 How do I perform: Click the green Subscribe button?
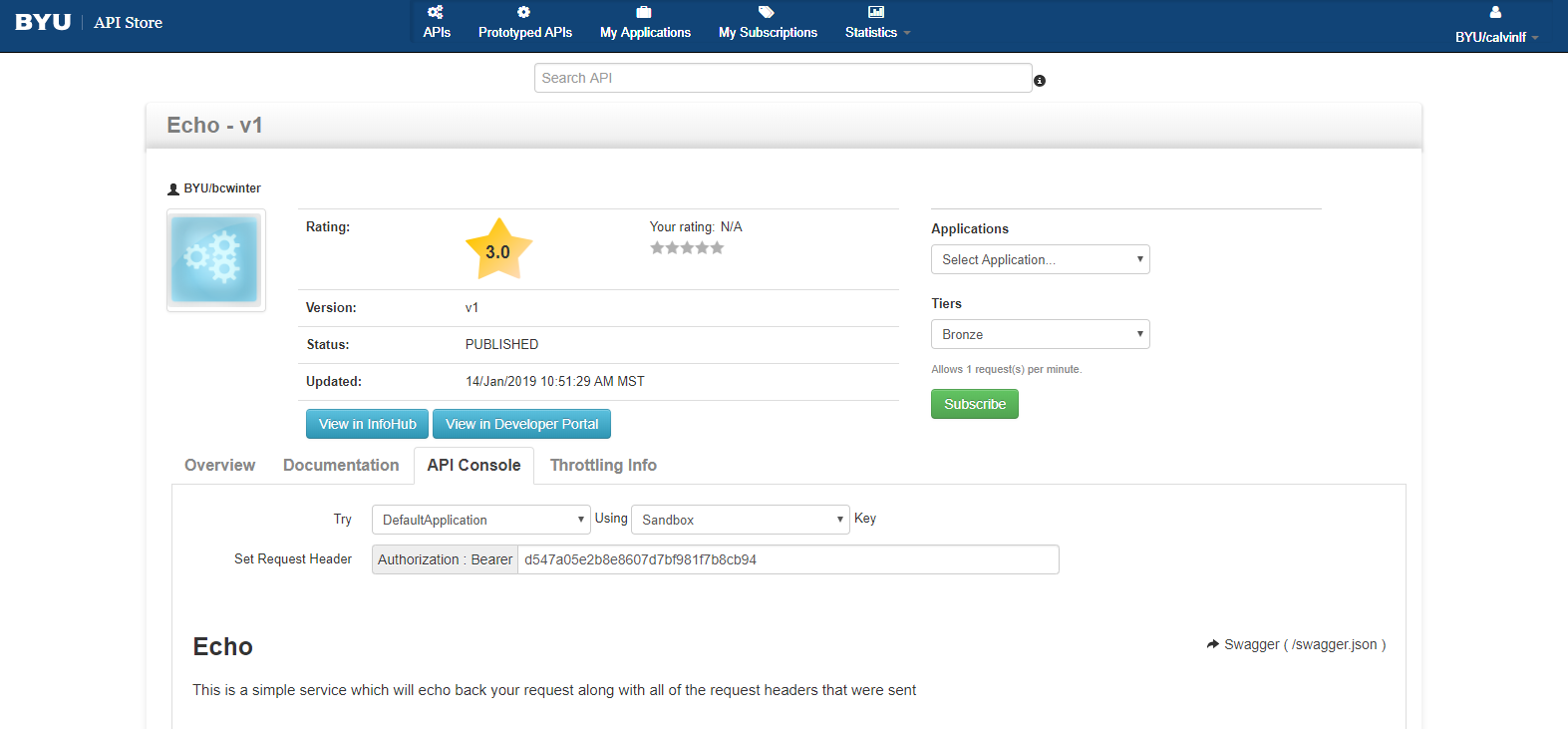click(974, 404)
